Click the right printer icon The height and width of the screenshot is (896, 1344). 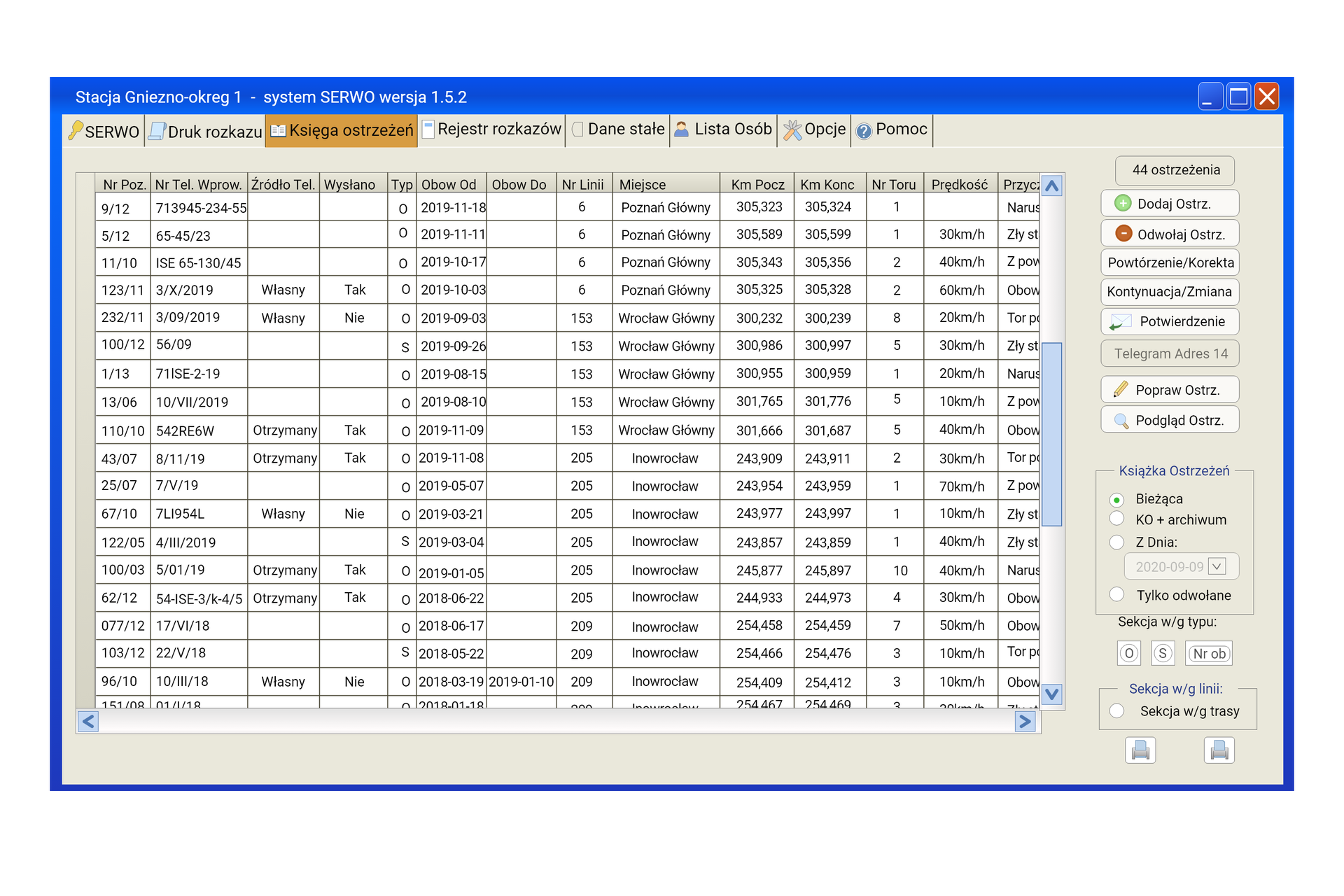1219,750
